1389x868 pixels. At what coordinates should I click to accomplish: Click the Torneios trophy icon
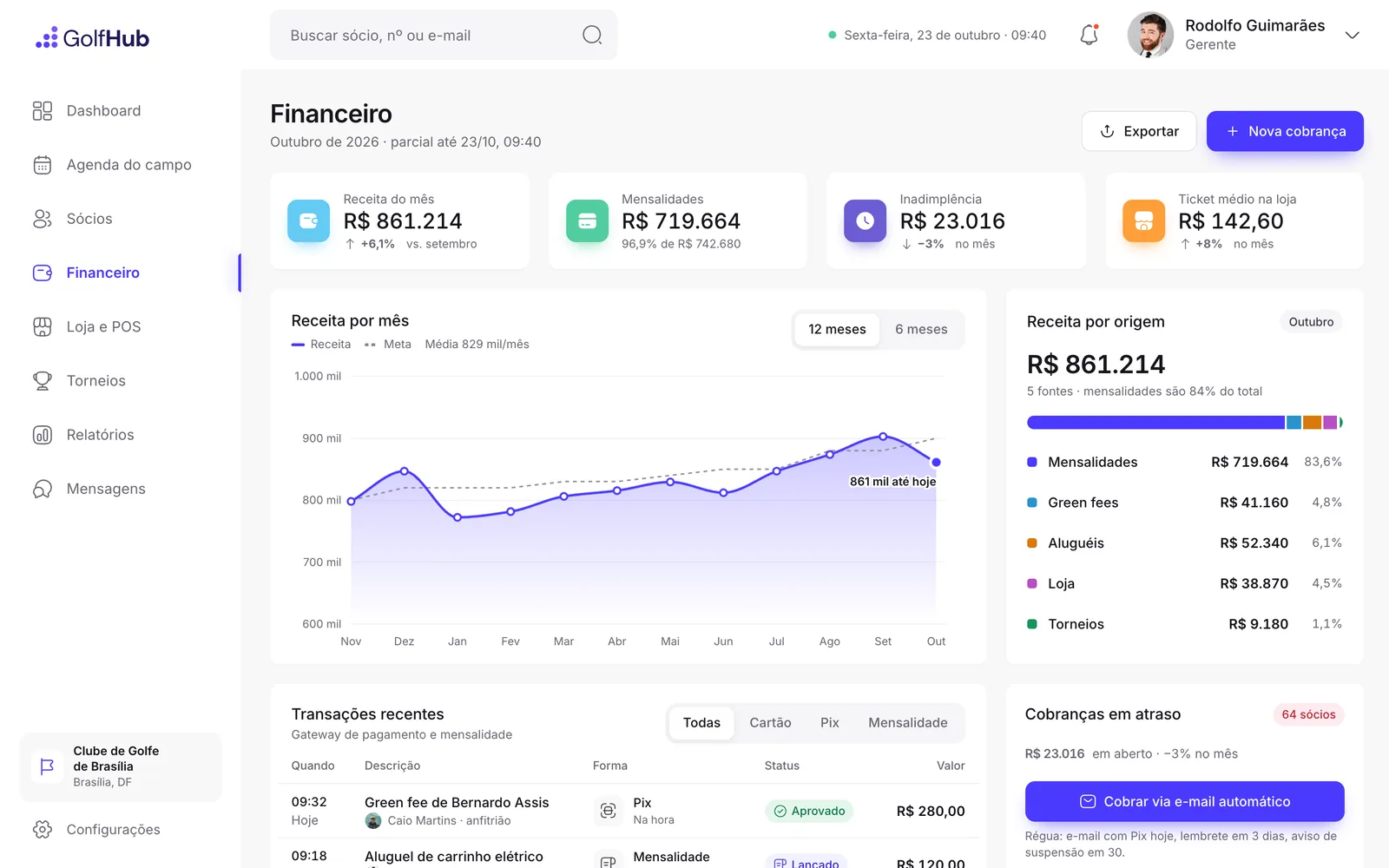(x=43, y=380)
